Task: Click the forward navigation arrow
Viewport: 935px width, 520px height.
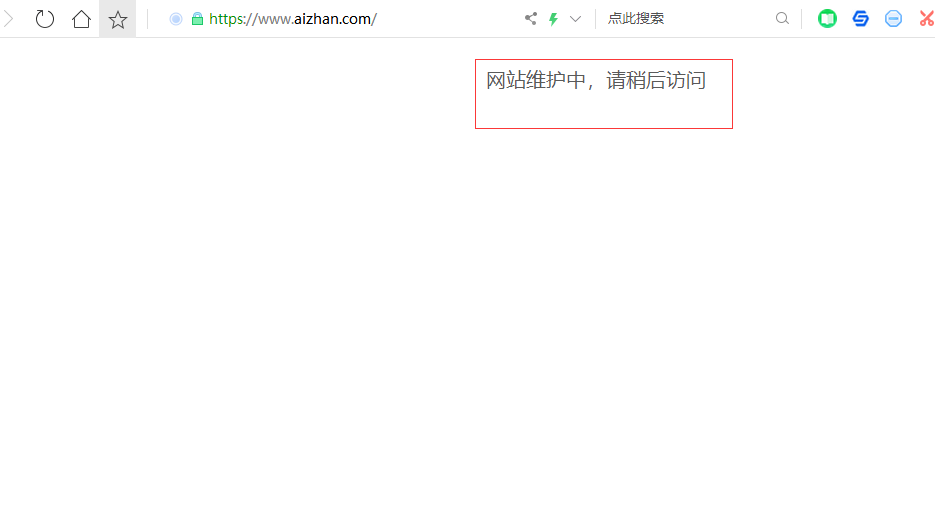Action: pos(8,19)
